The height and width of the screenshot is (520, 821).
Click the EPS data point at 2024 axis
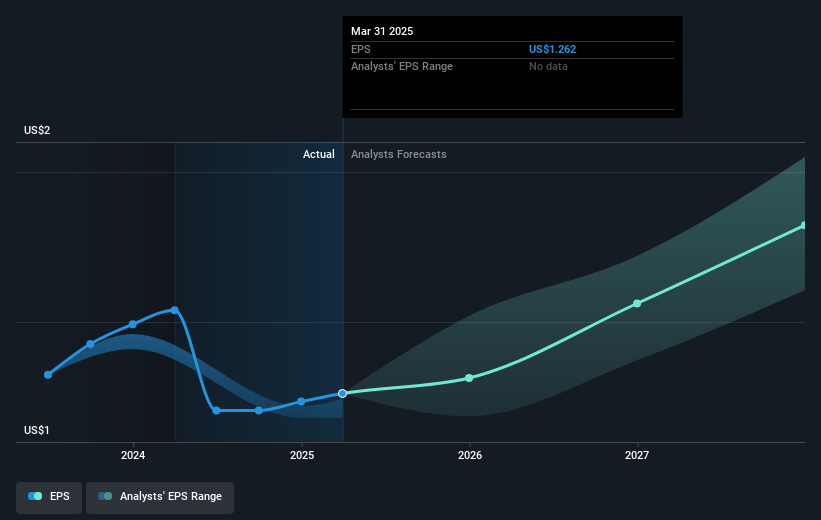(x=132, y=324)
